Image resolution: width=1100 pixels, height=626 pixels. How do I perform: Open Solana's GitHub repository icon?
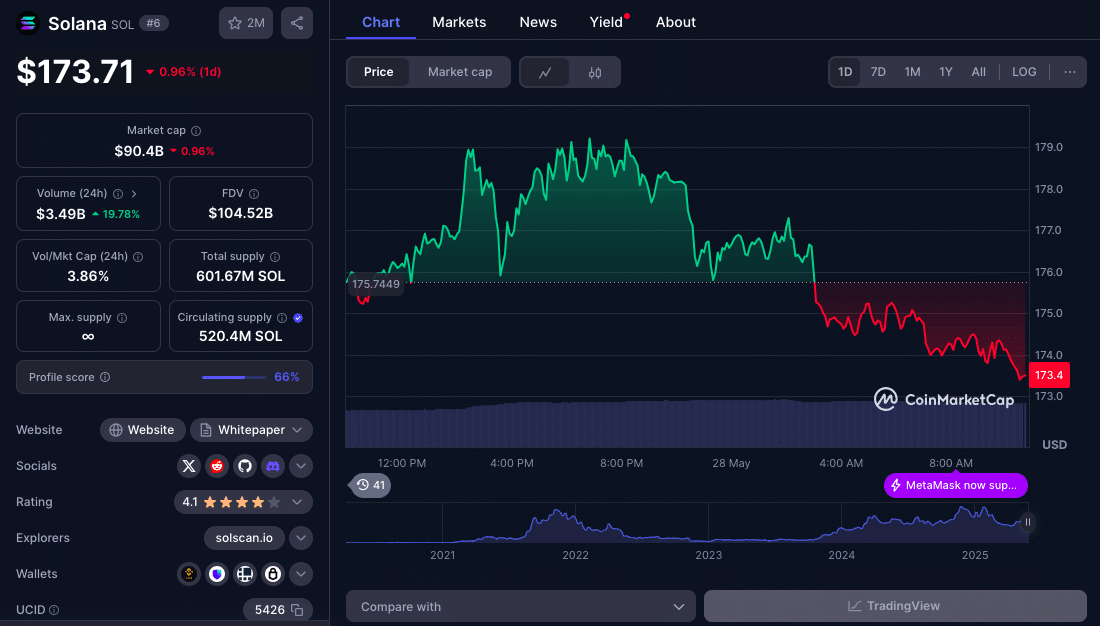[245, 466]
